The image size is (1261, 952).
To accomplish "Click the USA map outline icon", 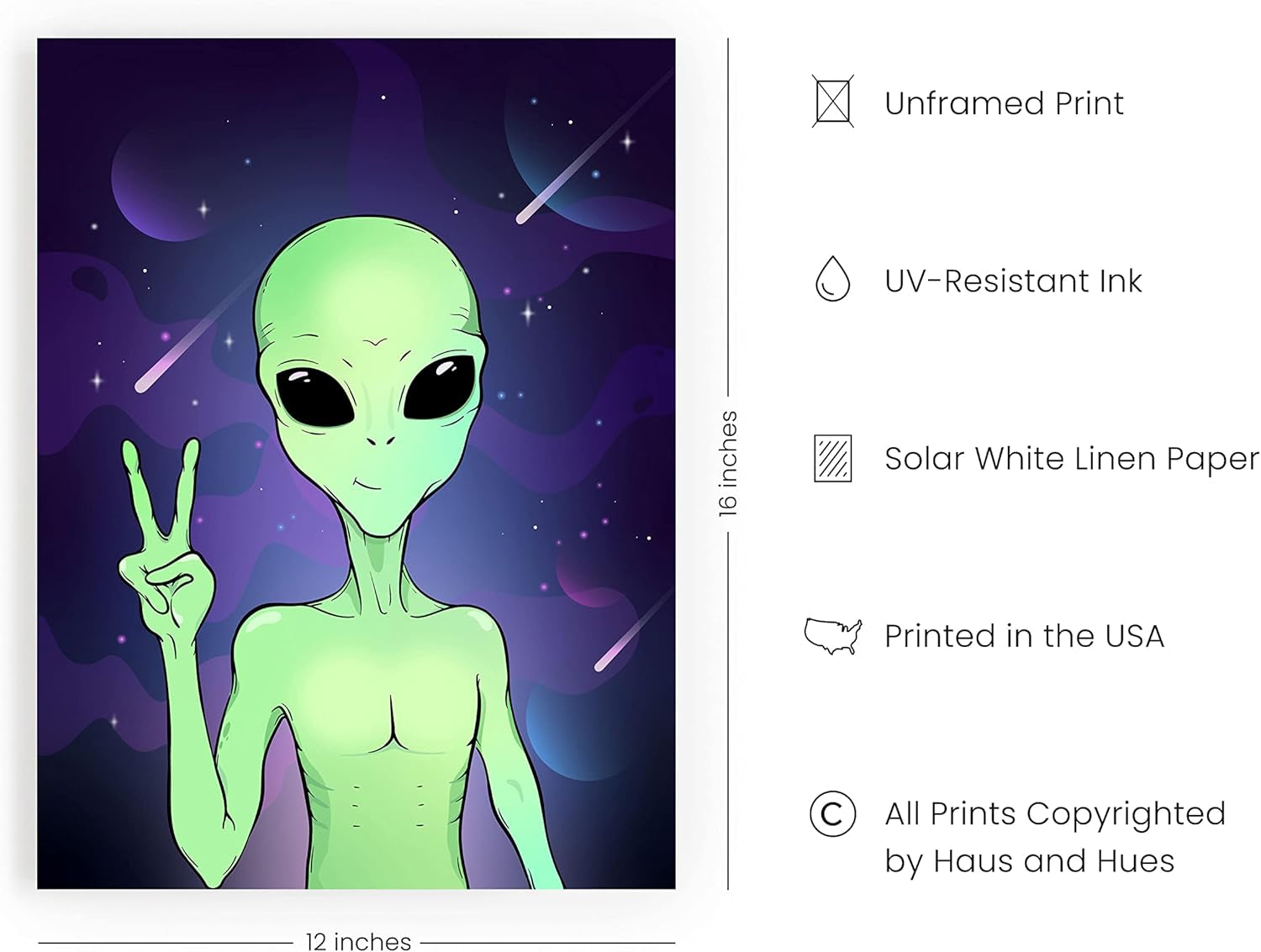I will pos(832,635).
